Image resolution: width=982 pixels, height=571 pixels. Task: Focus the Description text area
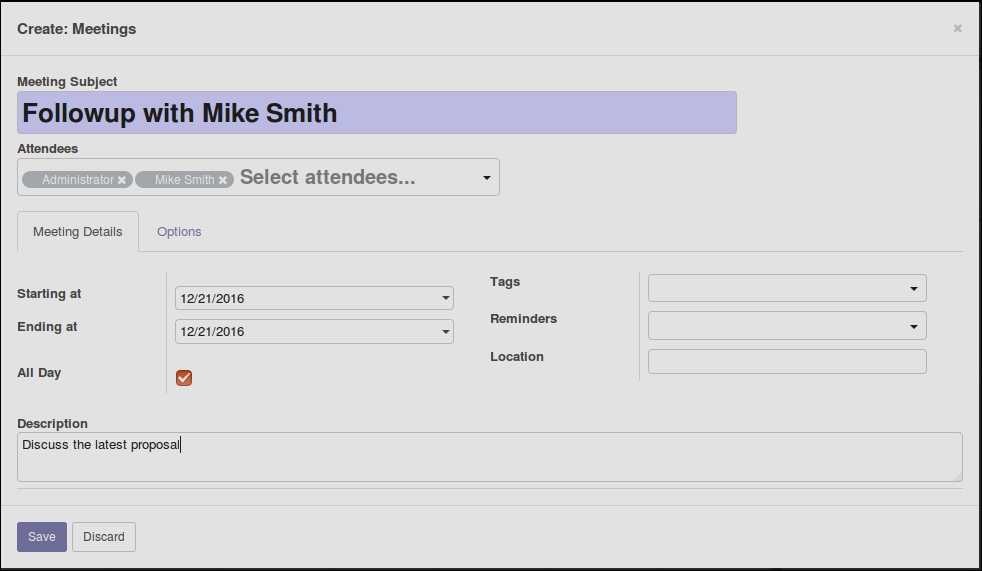(490, 457)
